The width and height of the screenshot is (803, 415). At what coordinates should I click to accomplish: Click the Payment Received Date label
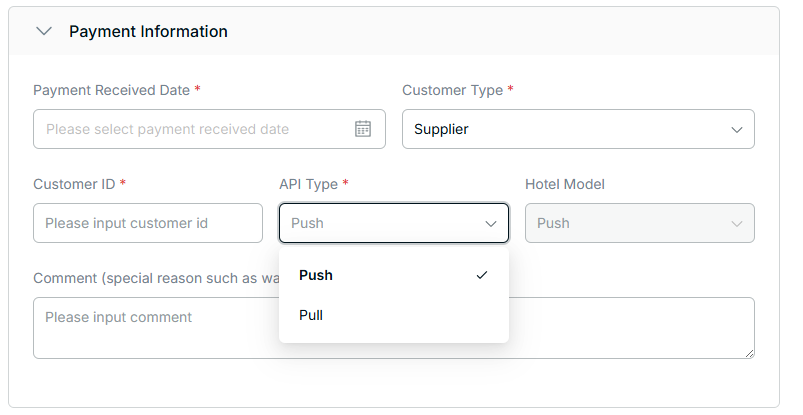click(x=111, y=90)
